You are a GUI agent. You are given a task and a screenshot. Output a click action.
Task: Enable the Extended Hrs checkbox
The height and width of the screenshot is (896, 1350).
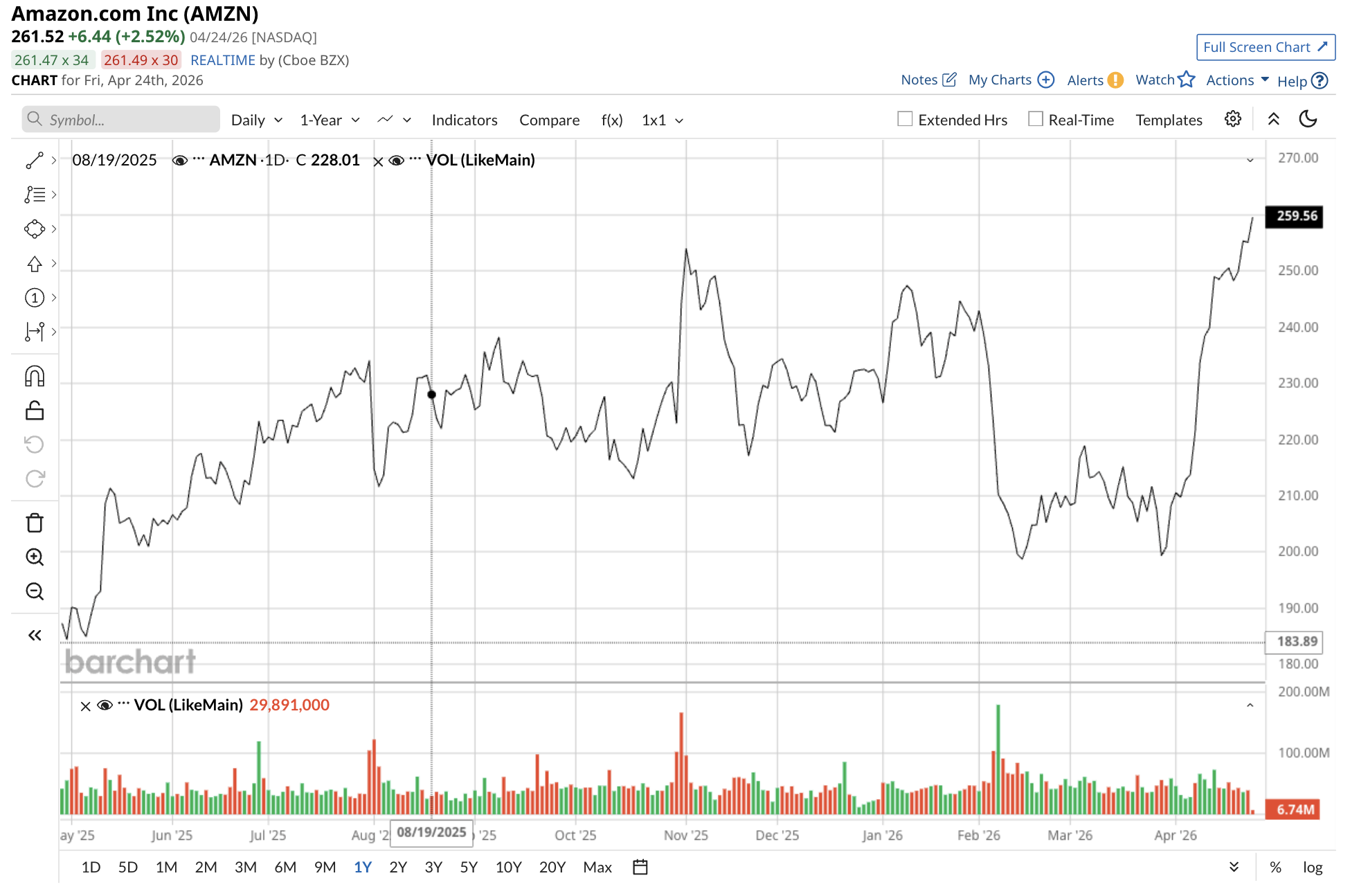click(x=905, y=119)
